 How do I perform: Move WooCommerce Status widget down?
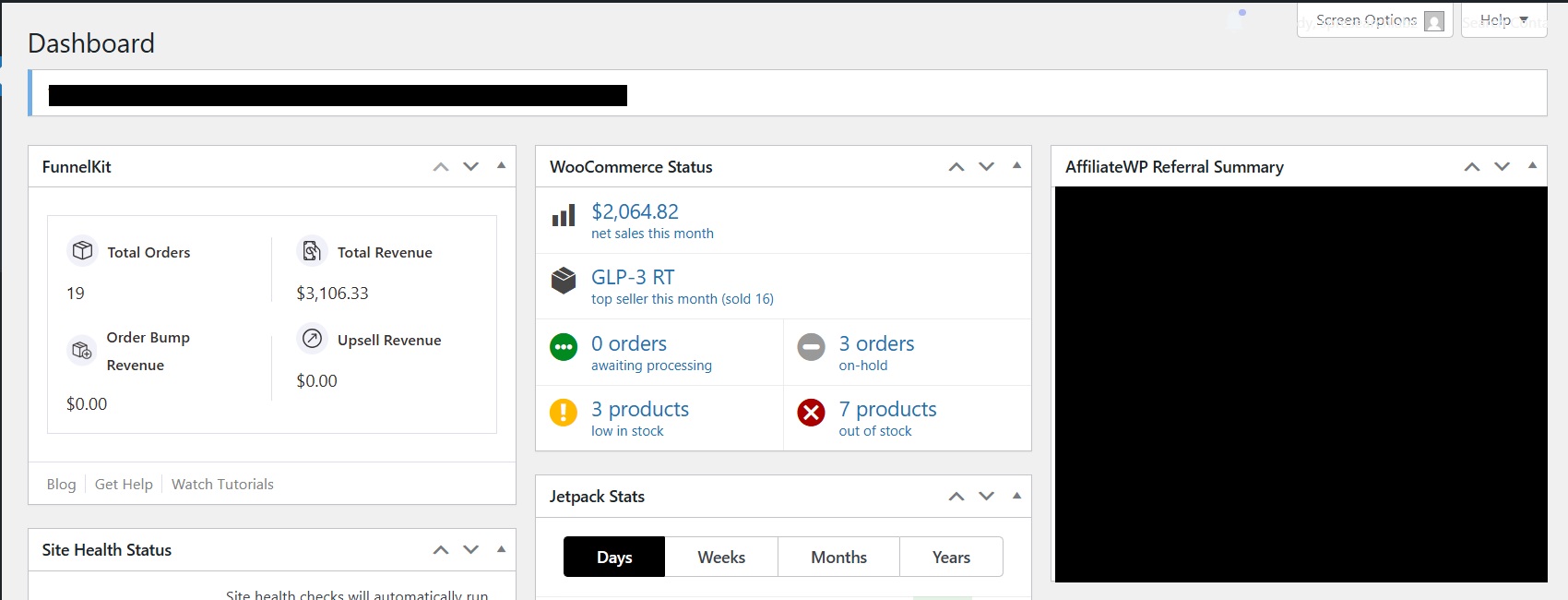987,167
